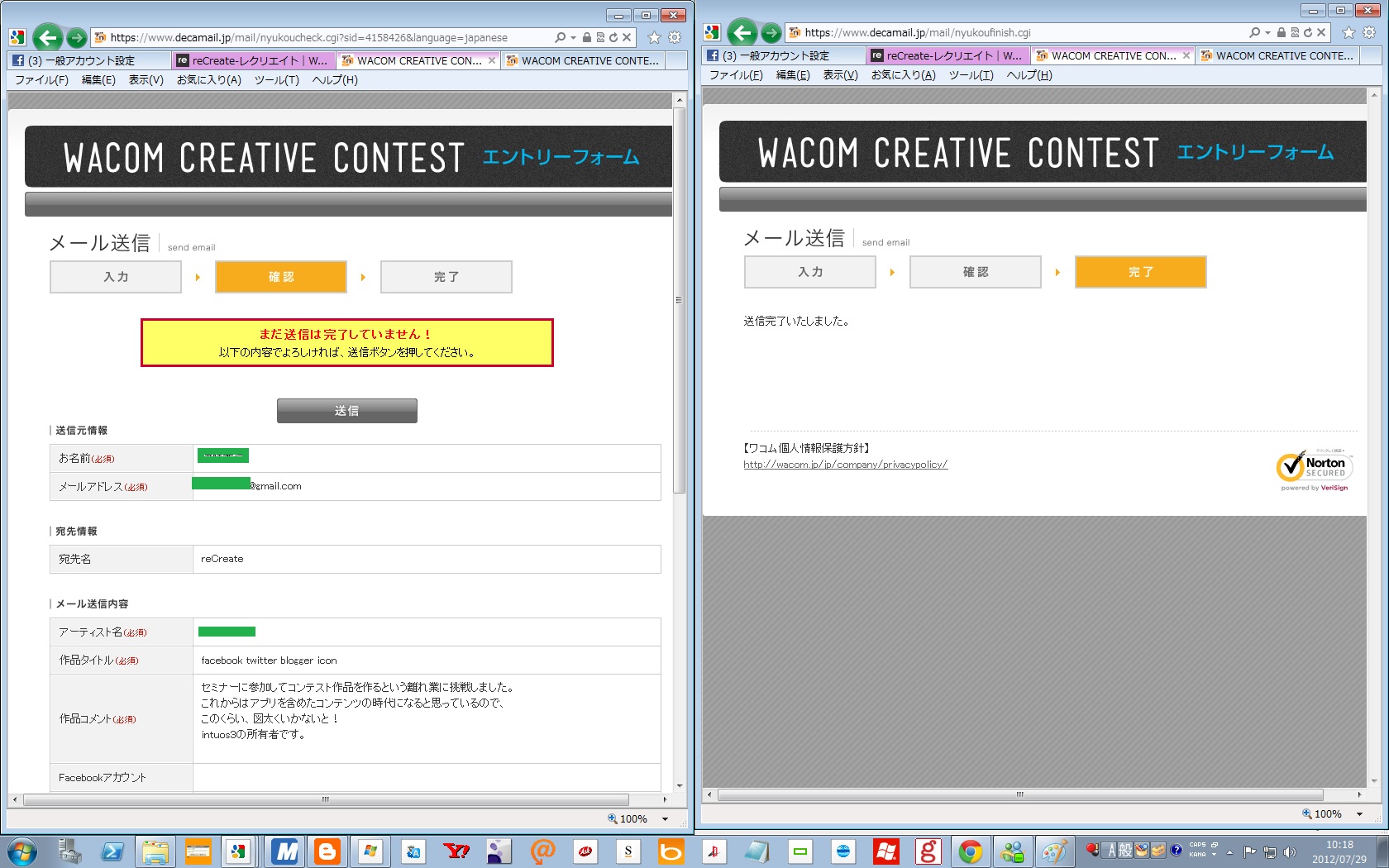Click the 完了 step button on confirmation page

click(x=446, y=277)
